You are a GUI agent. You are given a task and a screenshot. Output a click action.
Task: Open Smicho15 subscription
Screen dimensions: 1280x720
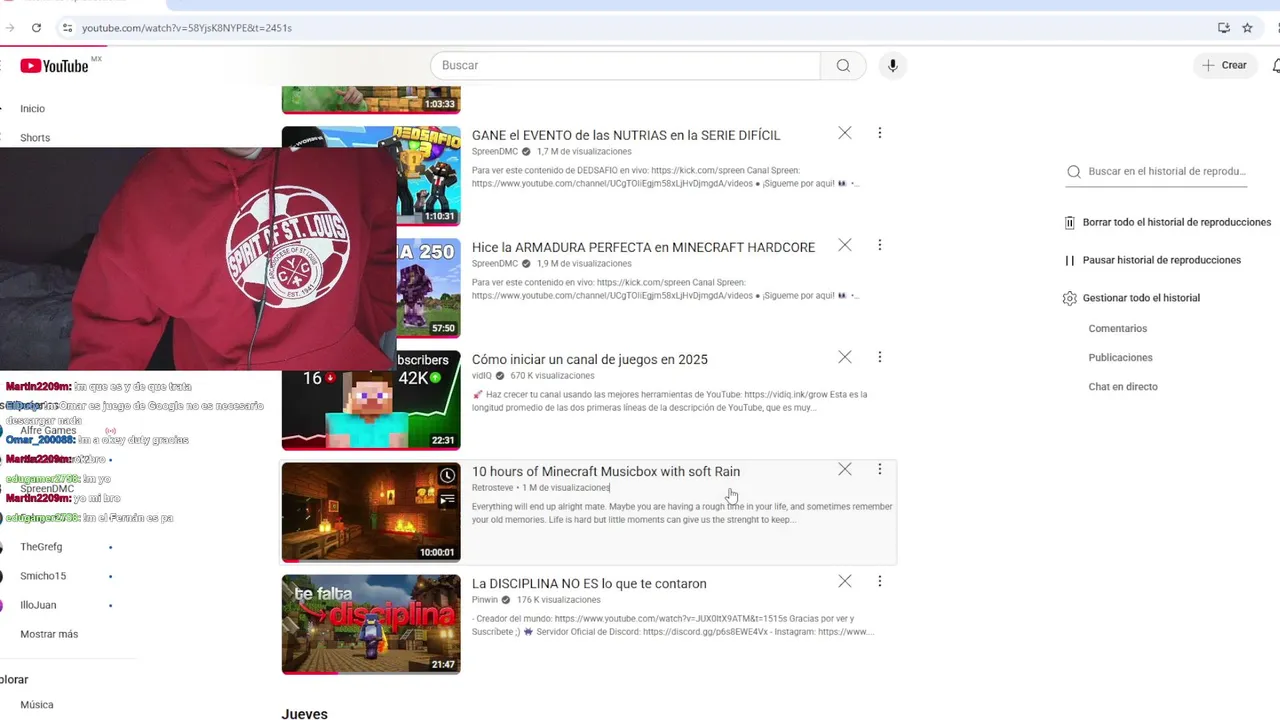point(43,576)
